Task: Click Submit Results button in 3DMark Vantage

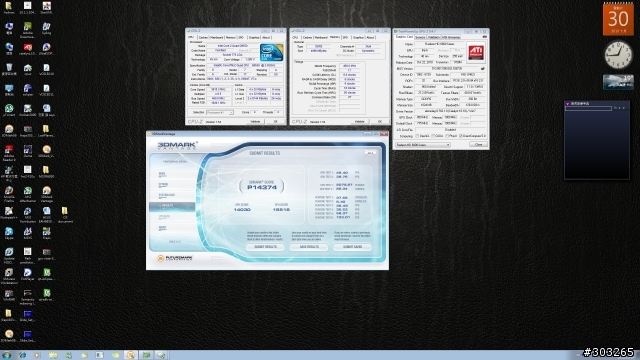Action: 265,247
